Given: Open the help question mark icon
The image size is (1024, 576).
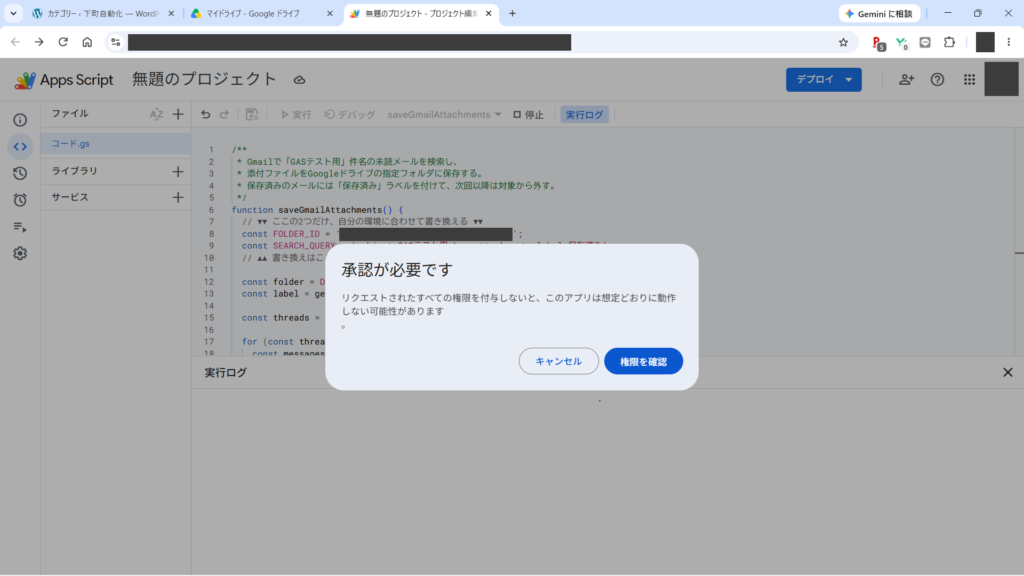Looking at the screenshot, I should [937, 80].
